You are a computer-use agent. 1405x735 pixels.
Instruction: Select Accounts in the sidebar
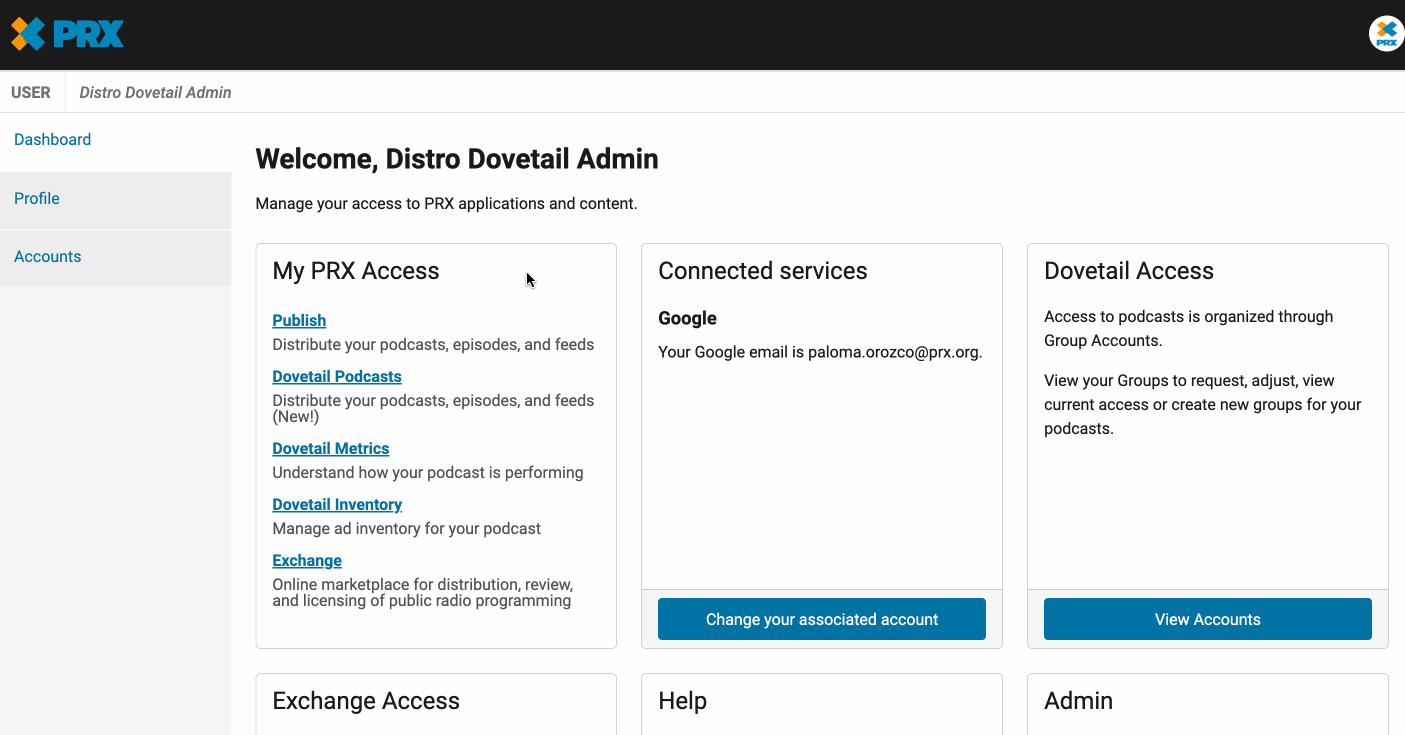47,256
